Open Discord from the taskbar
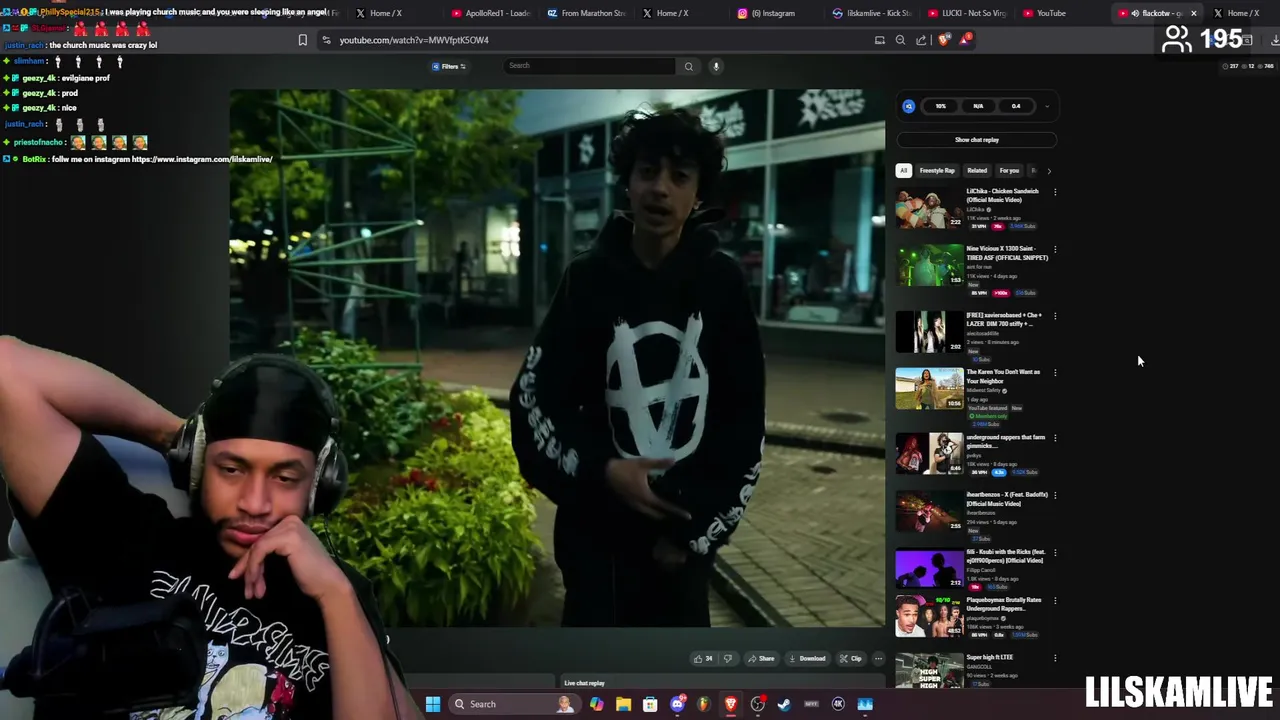The width and height of the screenshot is (1280, 720). [677, 704]
